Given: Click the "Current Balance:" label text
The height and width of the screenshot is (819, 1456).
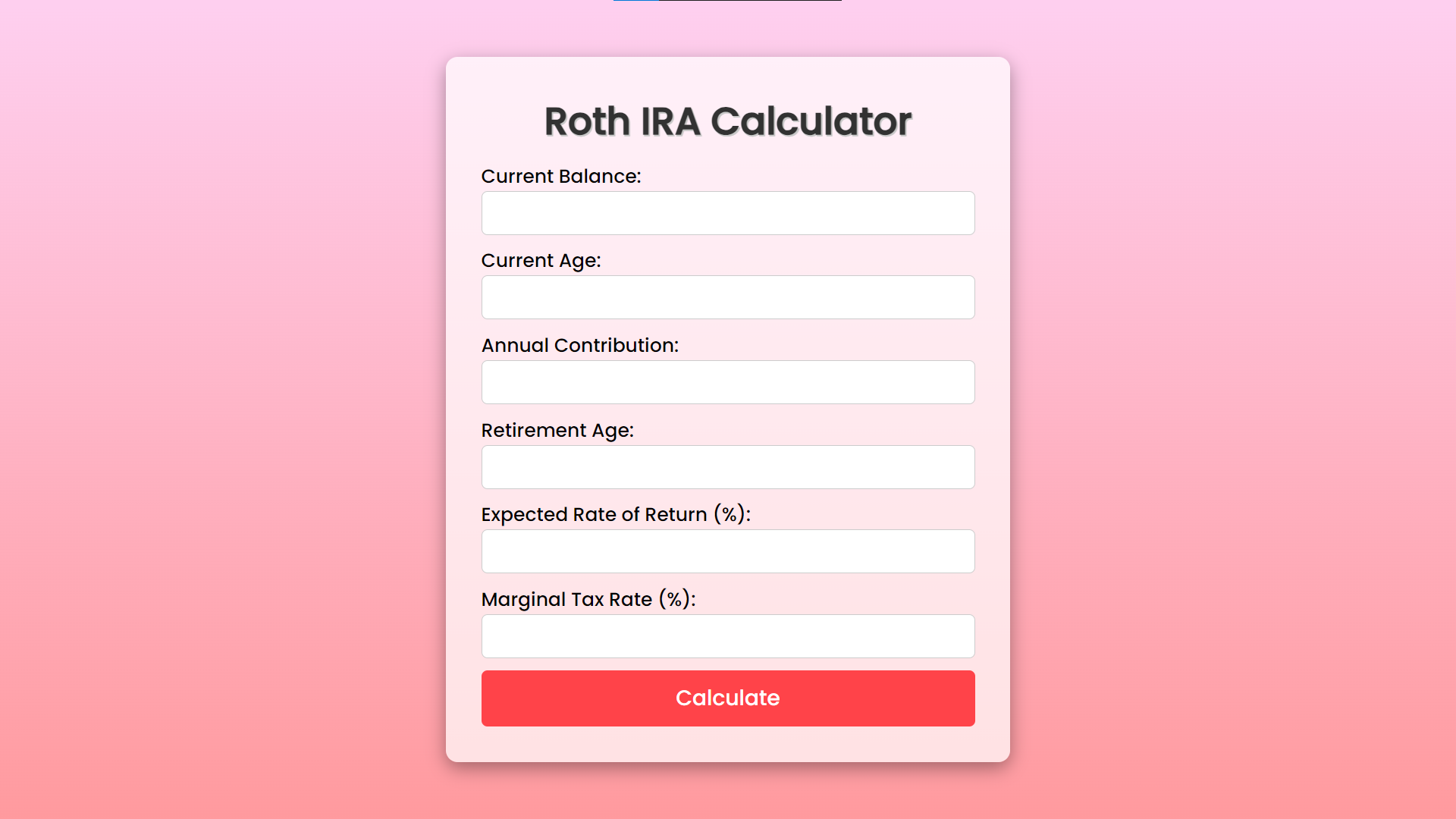Looking at the screenshot, I should pos(561,176).
